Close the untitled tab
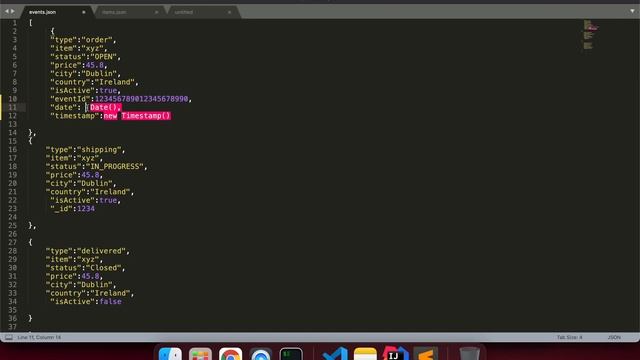The height and width of the screenshot is (360, 640). [x=229, y=12]
